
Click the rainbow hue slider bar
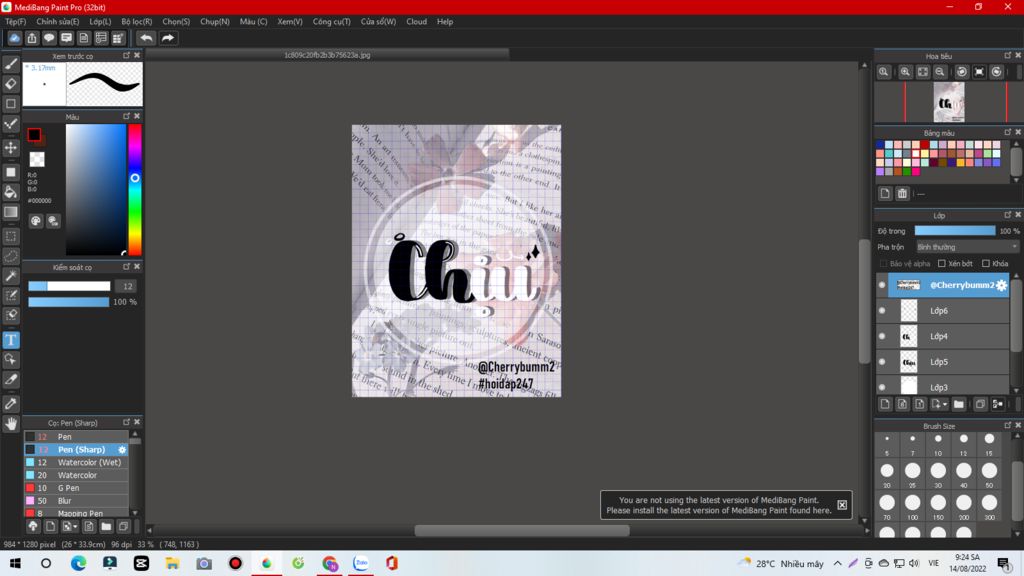(x=135, y=189)
